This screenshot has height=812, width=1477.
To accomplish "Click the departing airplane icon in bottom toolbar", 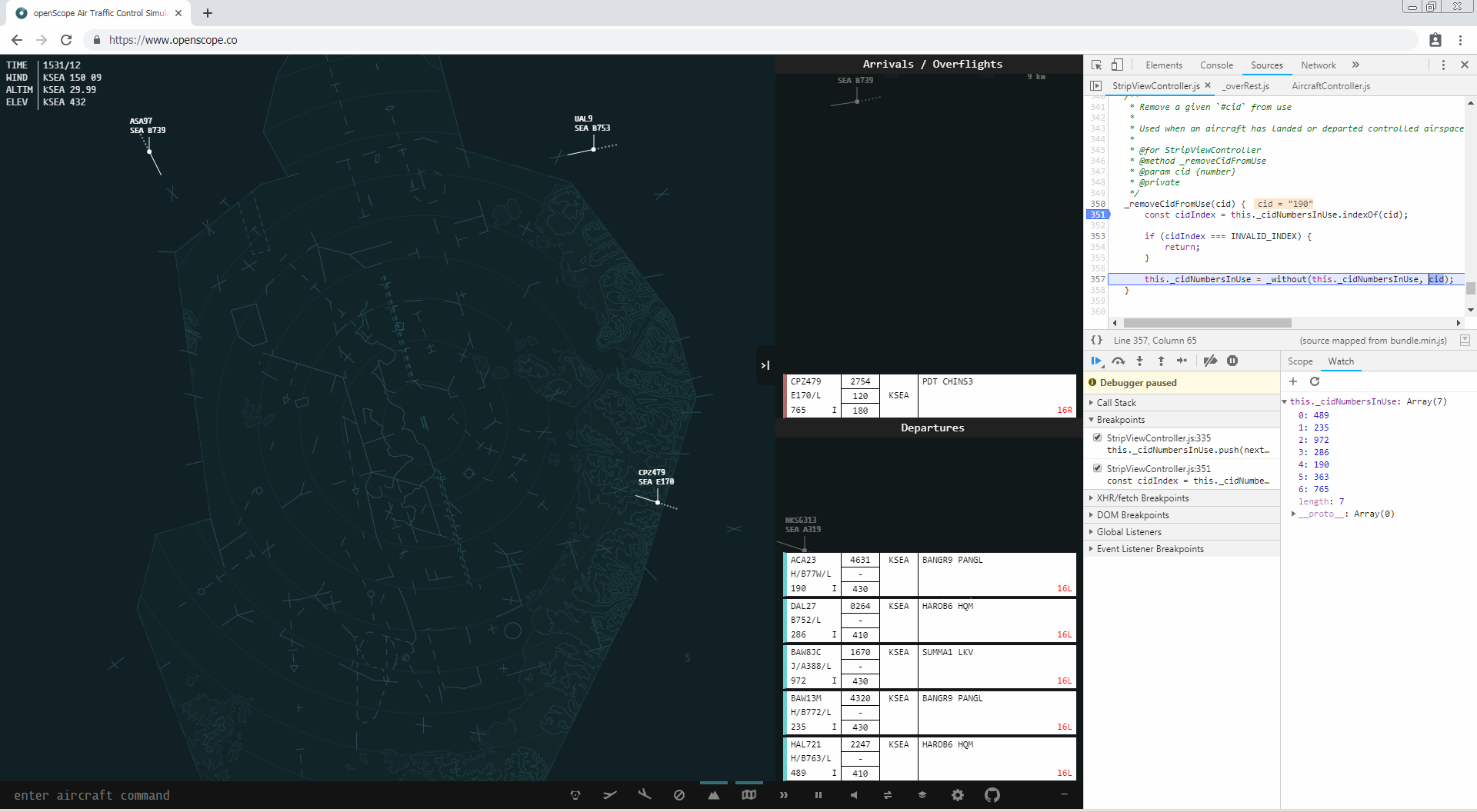I will coord(610,795).
